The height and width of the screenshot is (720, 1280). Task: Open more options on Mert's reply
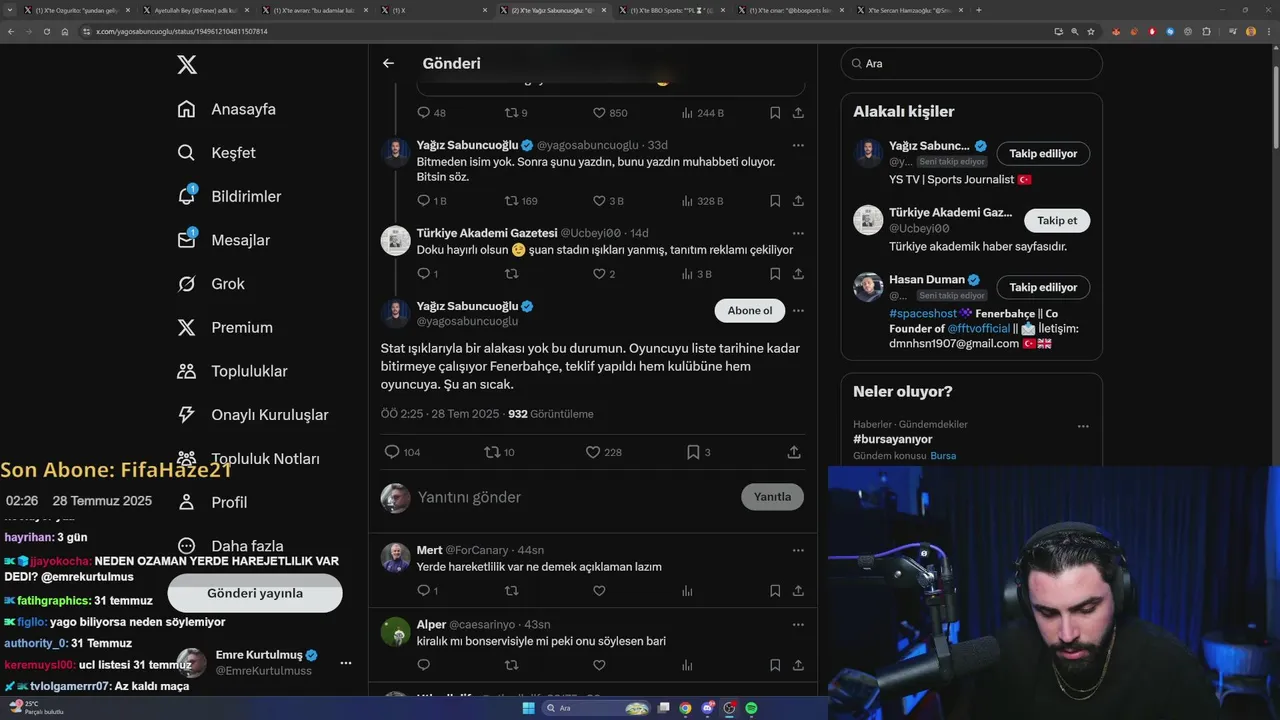[x=798, y=550]
